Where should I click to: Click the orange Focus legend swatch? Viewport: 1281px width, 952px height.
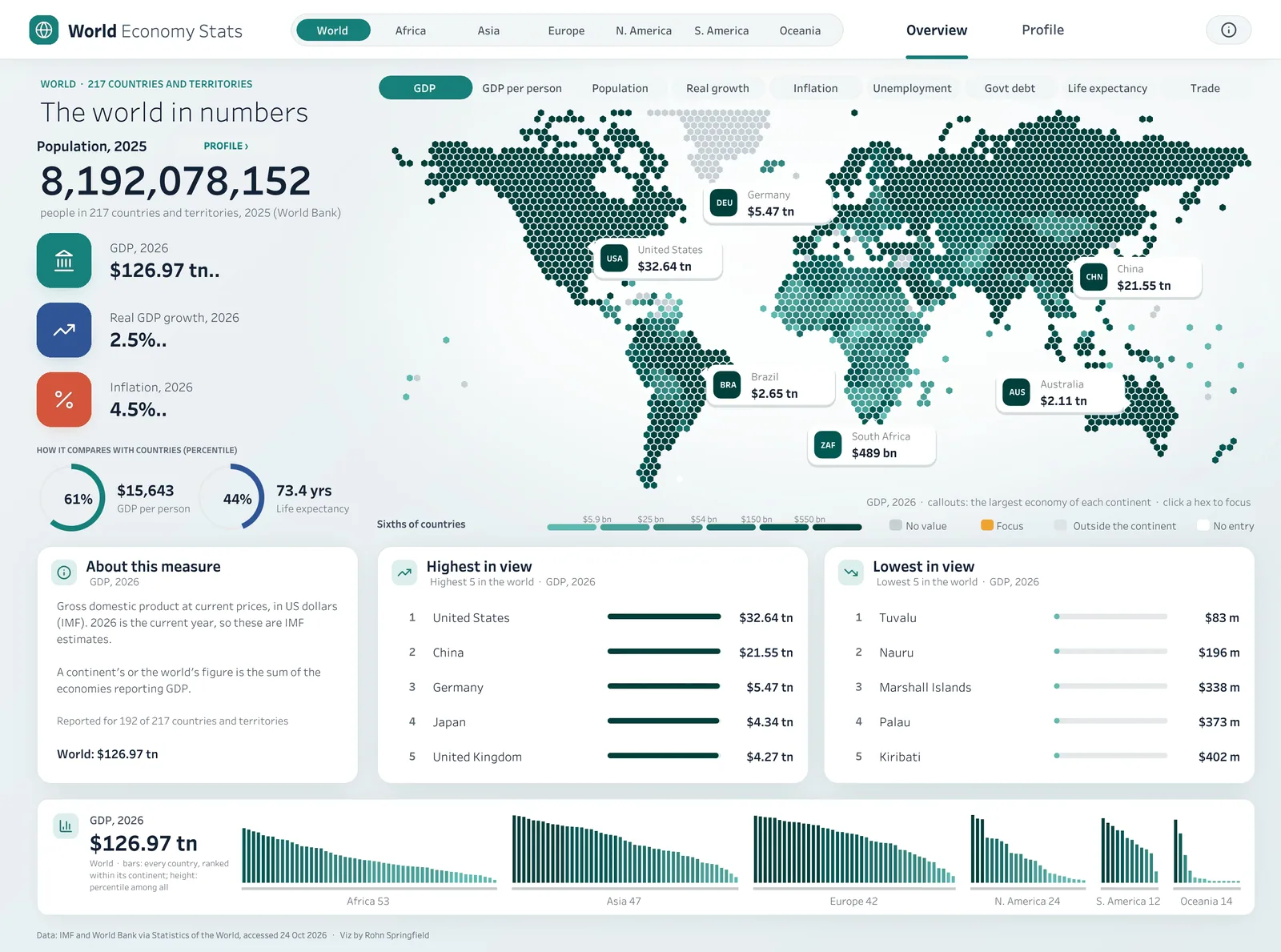click(x=987, y=525)
